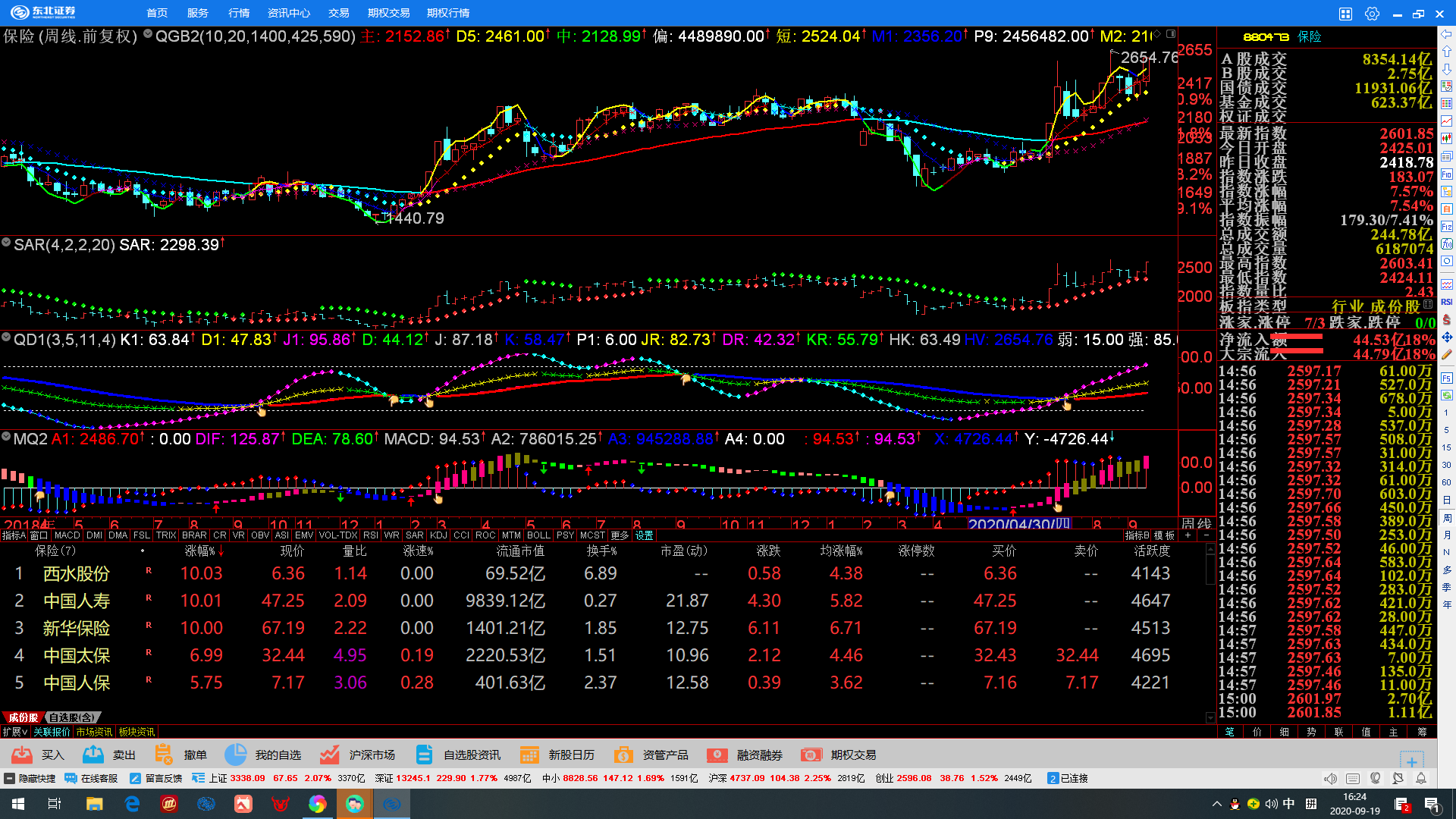
Task: Toggle the MQ2 indicator panel circle button
Action: 6,438
